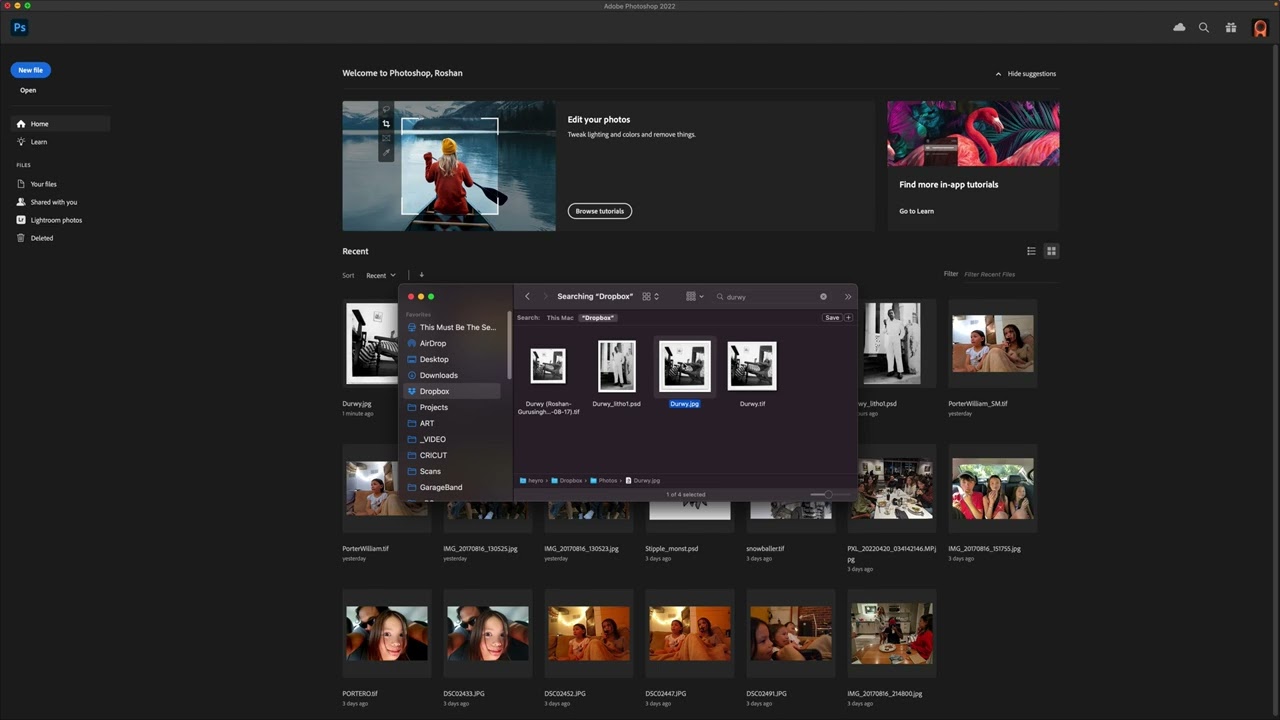Viewport: 1280px width, 720px height.
Task: Open recent file DSC02433.JPG
Action: 488,633
